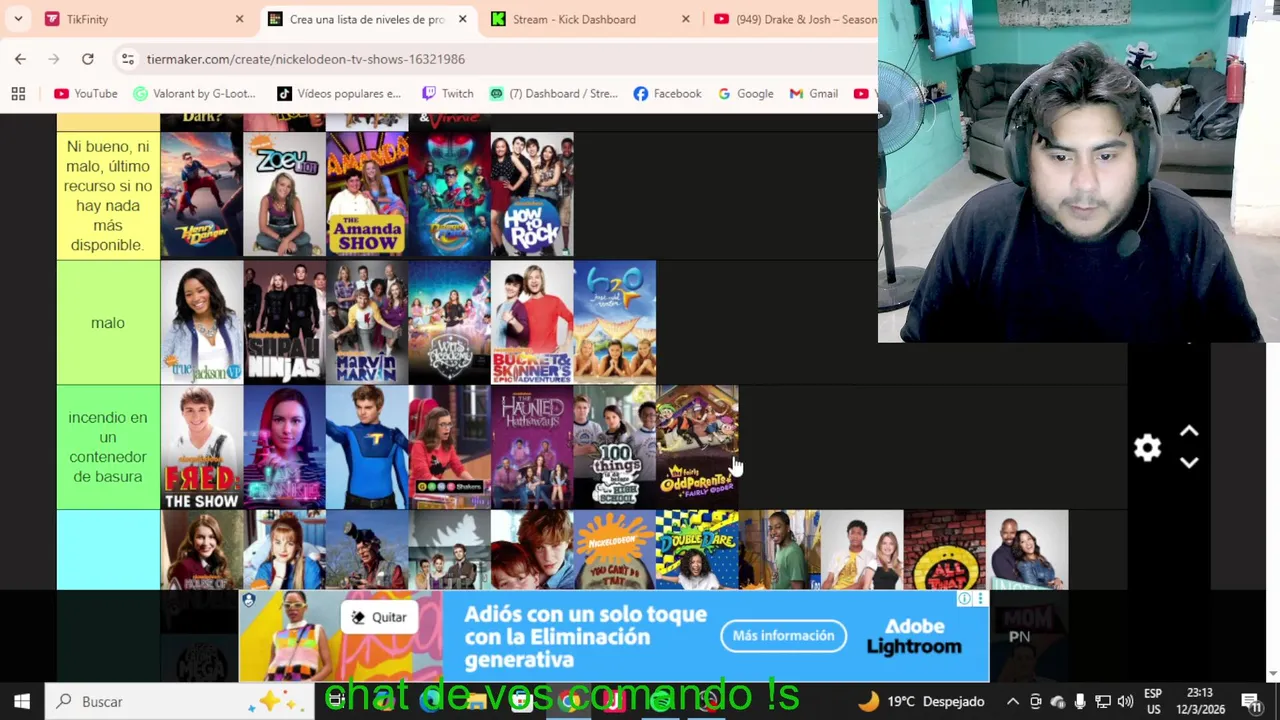The width and height of the screenshot is (1280, 720).
Task: Open the Facebook bookmark
Action: pos(667,93)
